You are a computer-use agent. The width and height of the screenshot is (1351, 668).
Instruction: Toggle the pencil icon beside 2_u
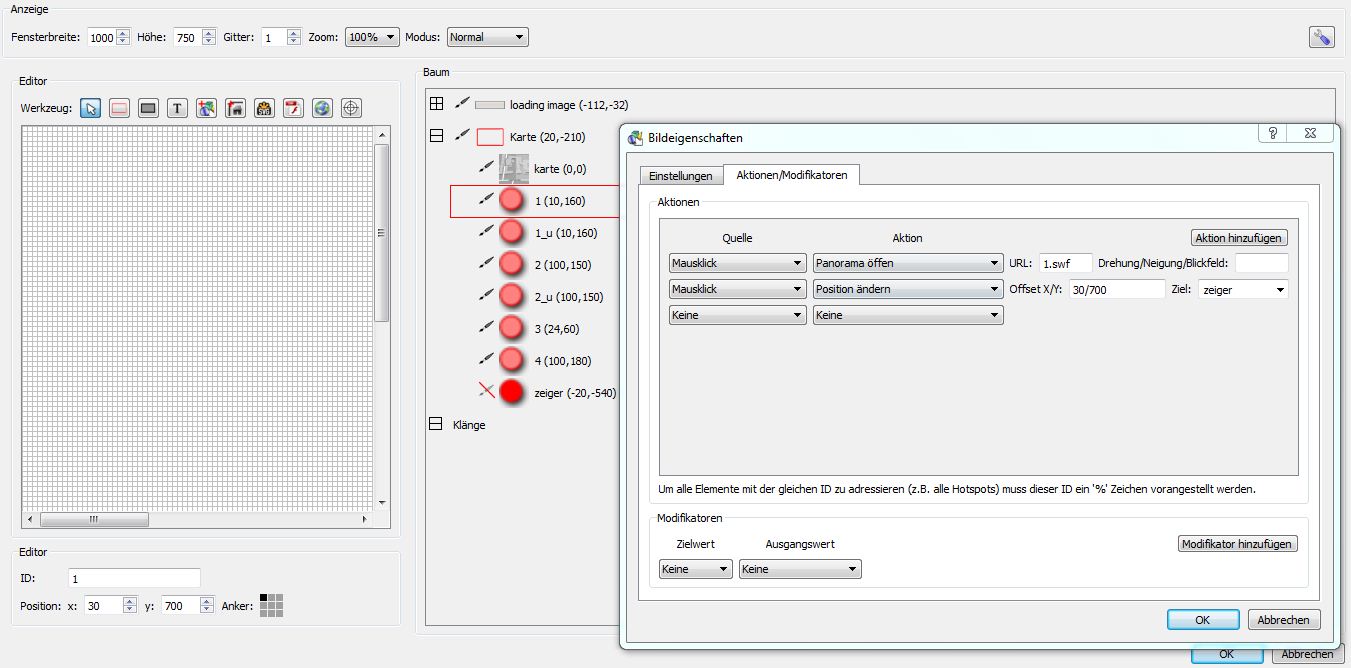(x=487, y=296)
